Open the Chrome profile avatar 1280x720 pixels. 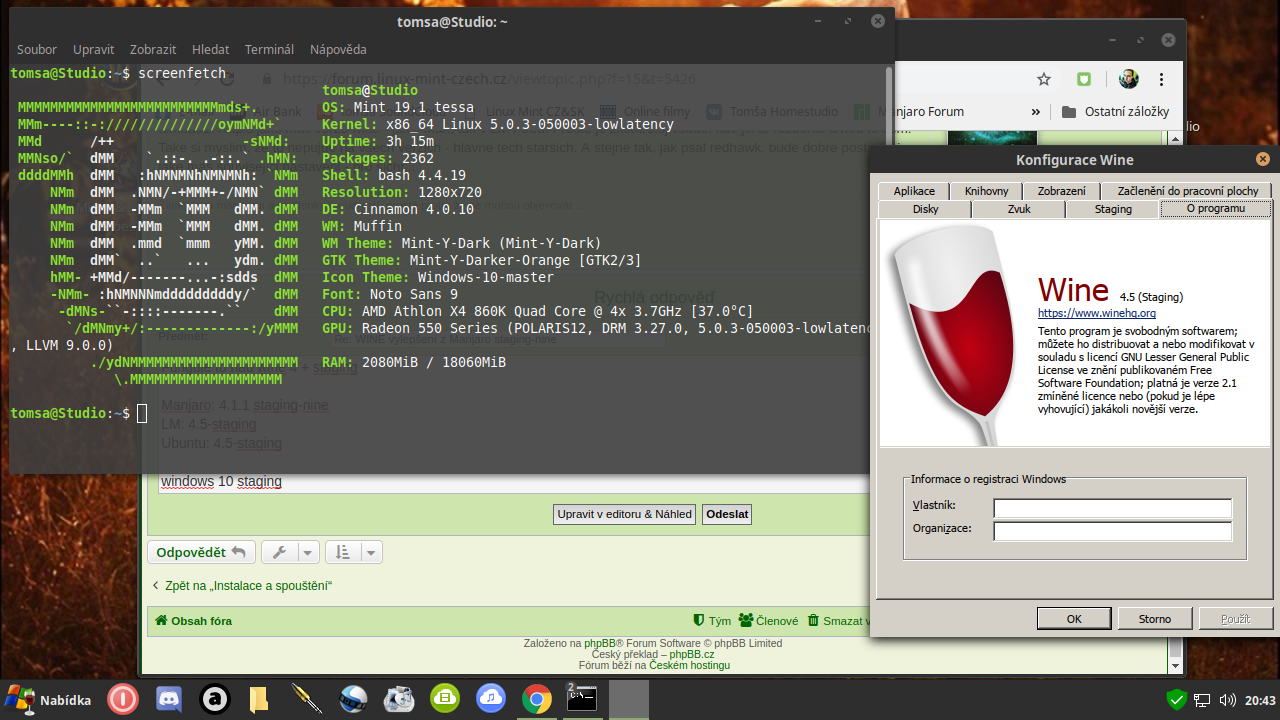click(1128, 79)
